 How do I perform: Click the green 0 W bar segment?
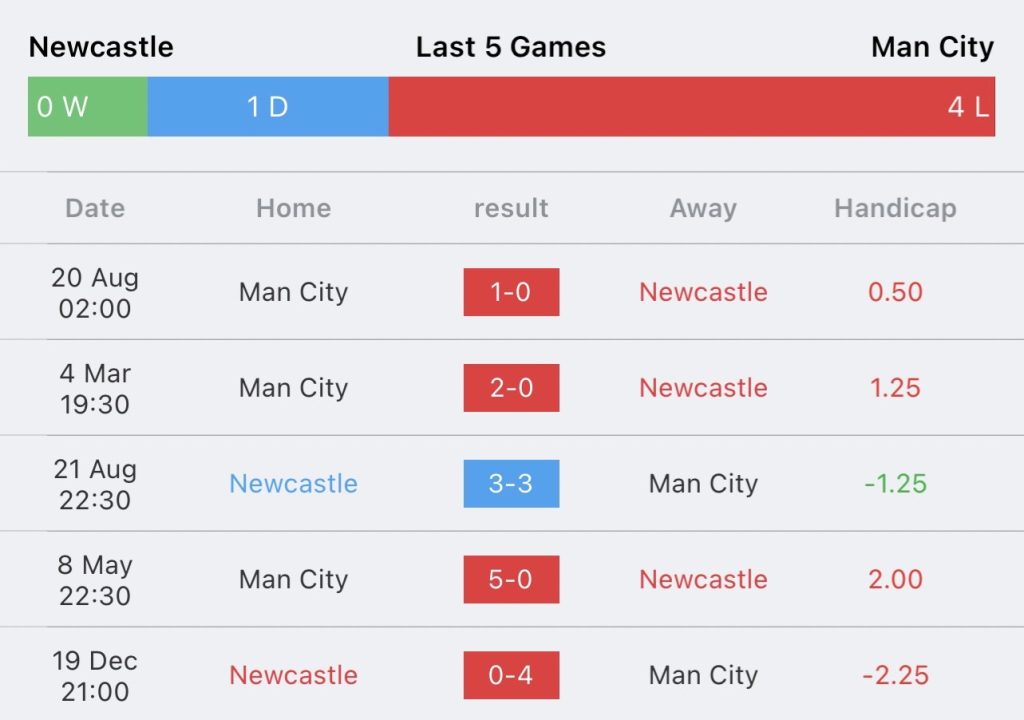click(88, 106)
